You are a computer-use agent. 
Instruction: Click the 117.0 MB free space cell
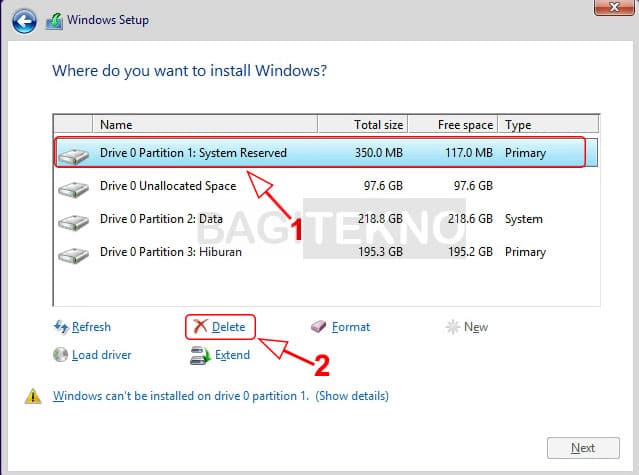(469, 153)
